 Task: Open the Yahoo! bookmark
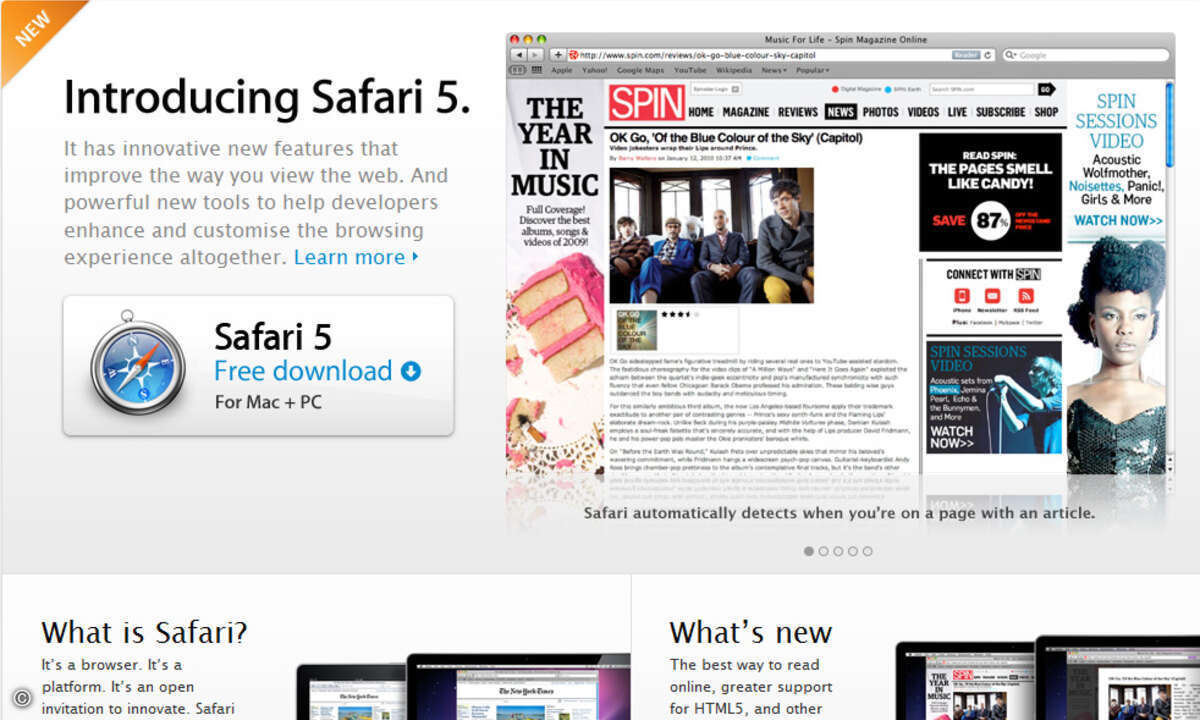594,70
